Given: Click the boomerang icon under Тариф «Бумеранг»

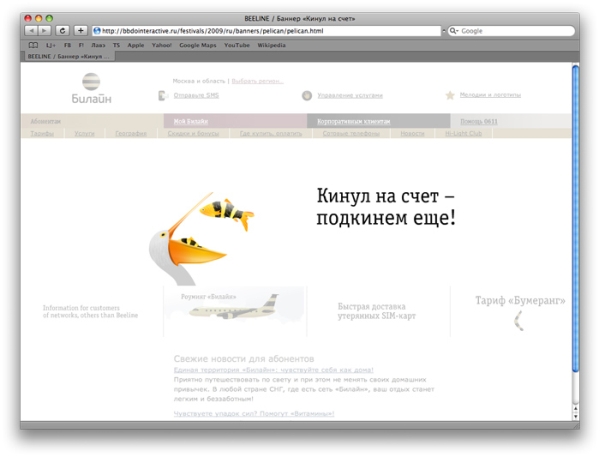Looking at the screenshot, I should pyautogui.click(x=518, y=321).
